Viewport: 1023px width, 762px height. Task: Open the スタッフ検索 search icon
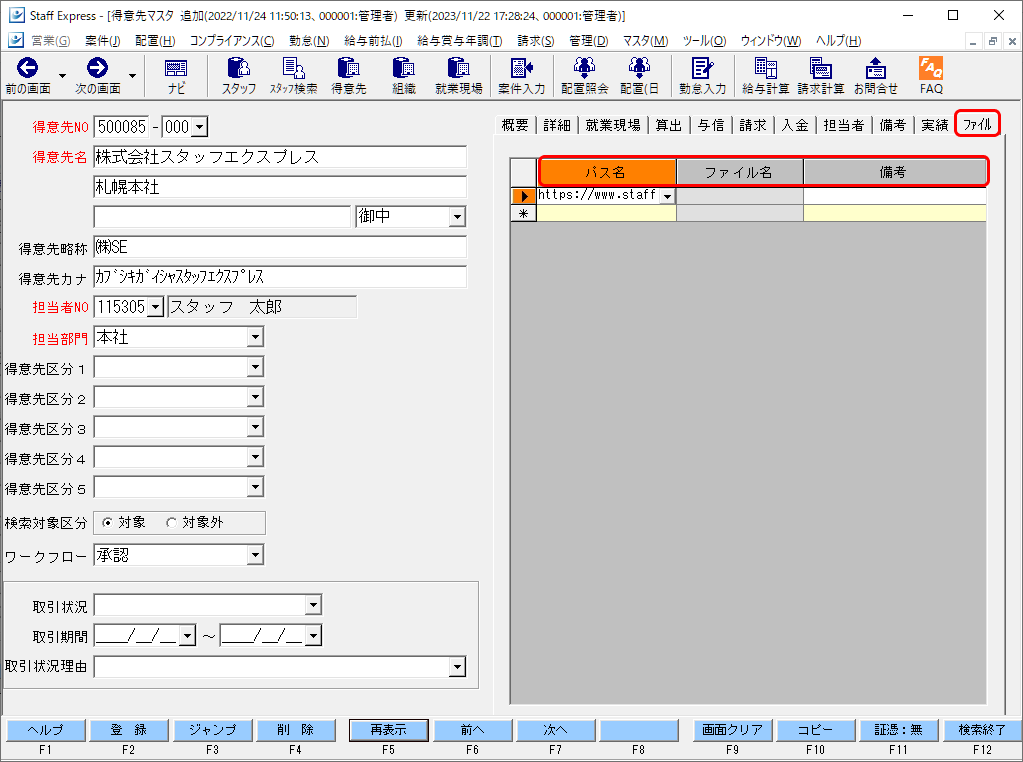tap(294, 69)
